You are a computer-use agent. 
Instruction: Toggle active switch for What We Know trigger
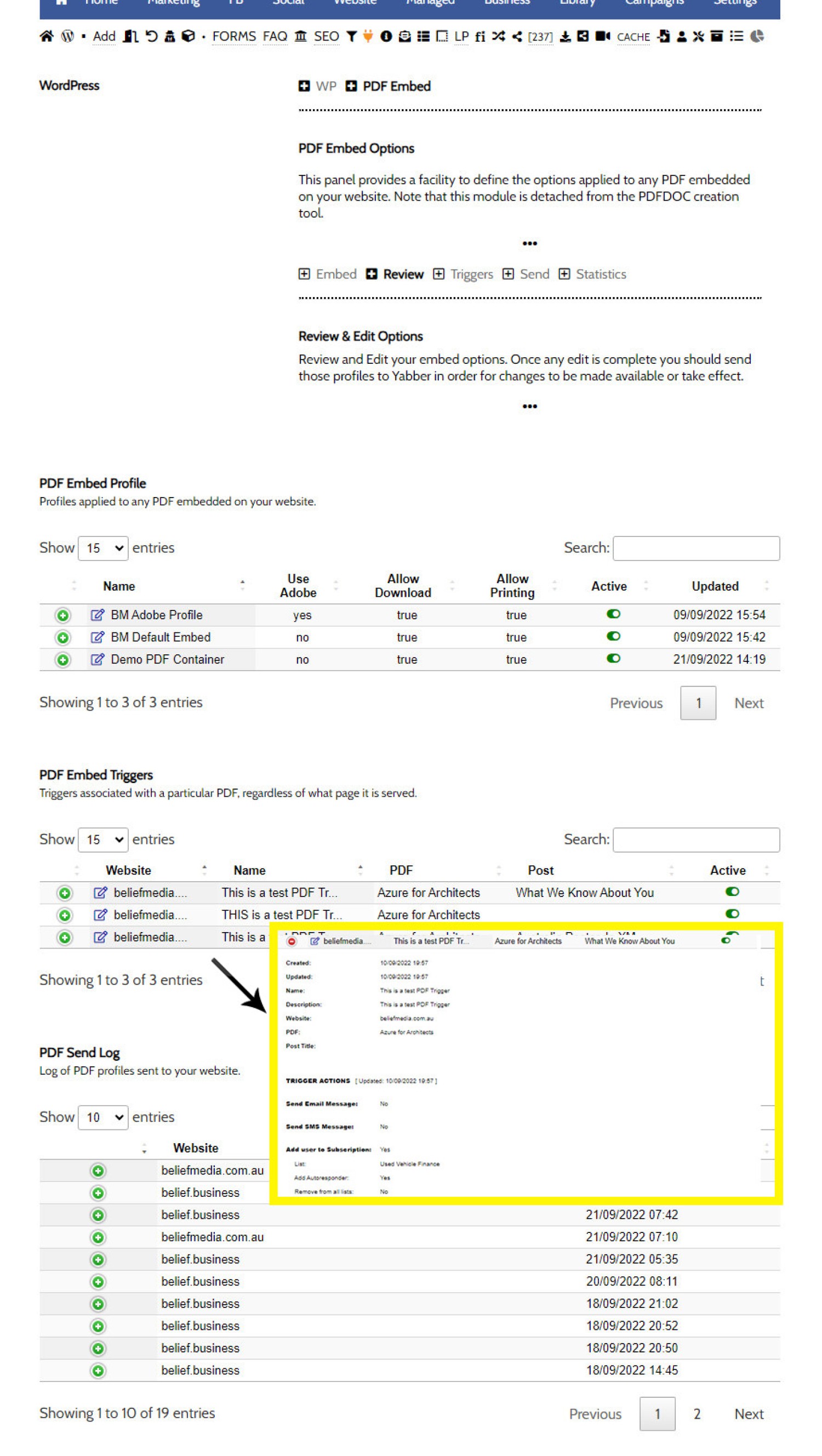pos(732,892)
